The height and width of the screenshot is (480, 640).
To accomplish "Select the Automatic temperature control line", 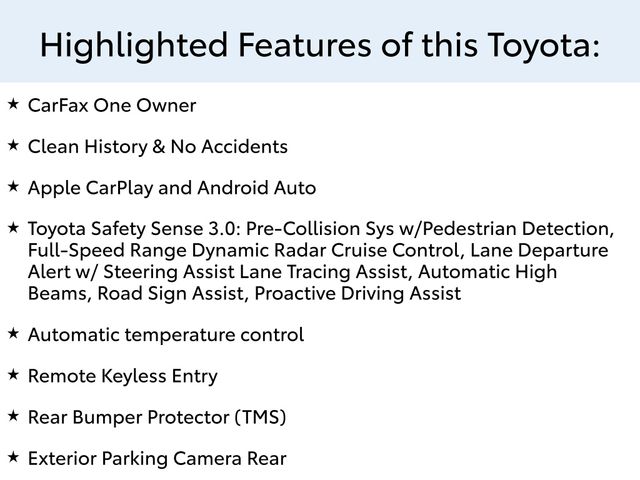I will 166,335.
